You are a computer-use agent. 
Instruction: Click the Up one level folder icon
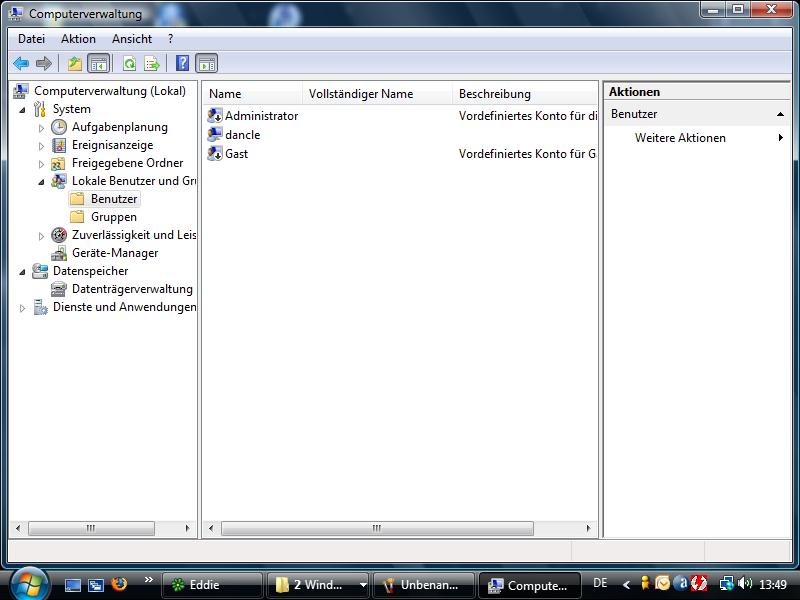(74, 64)
